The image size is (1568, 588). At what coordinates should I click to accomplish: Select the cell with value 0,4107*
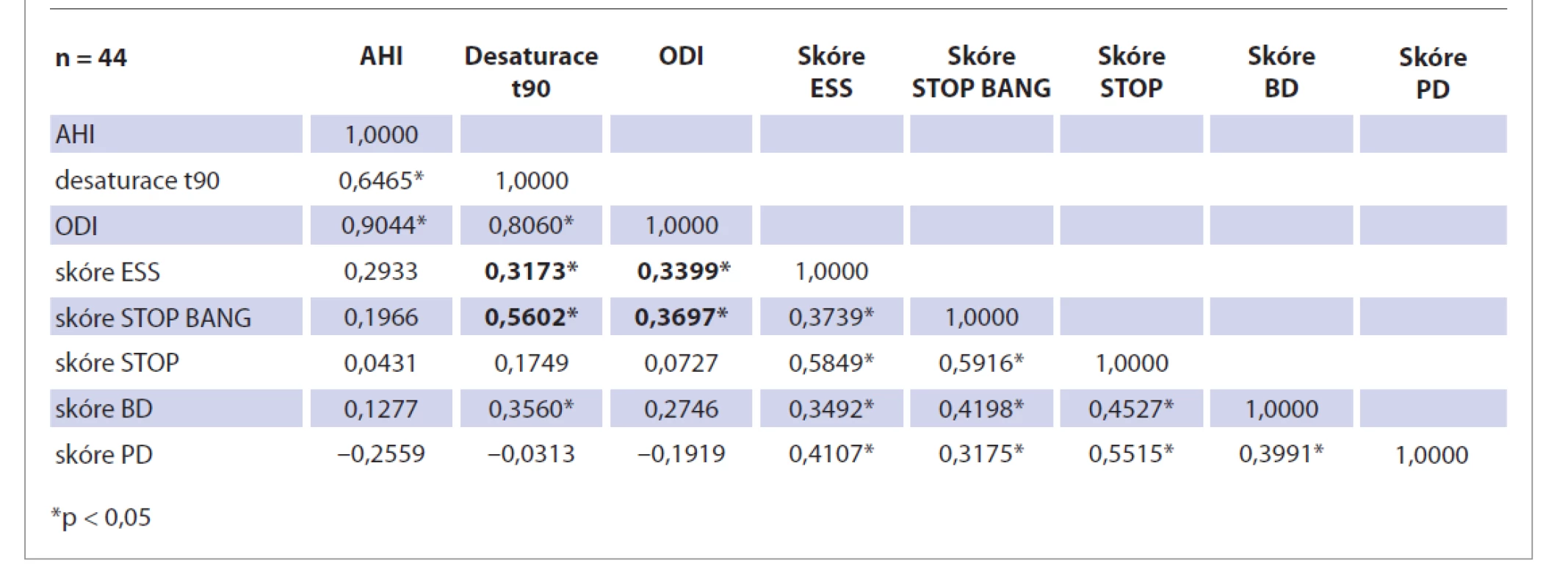coord(831,453)
